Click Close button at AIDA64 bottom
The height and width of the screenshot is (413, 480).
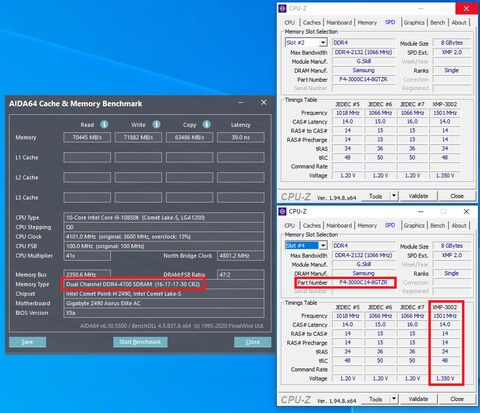coord(252,342)
